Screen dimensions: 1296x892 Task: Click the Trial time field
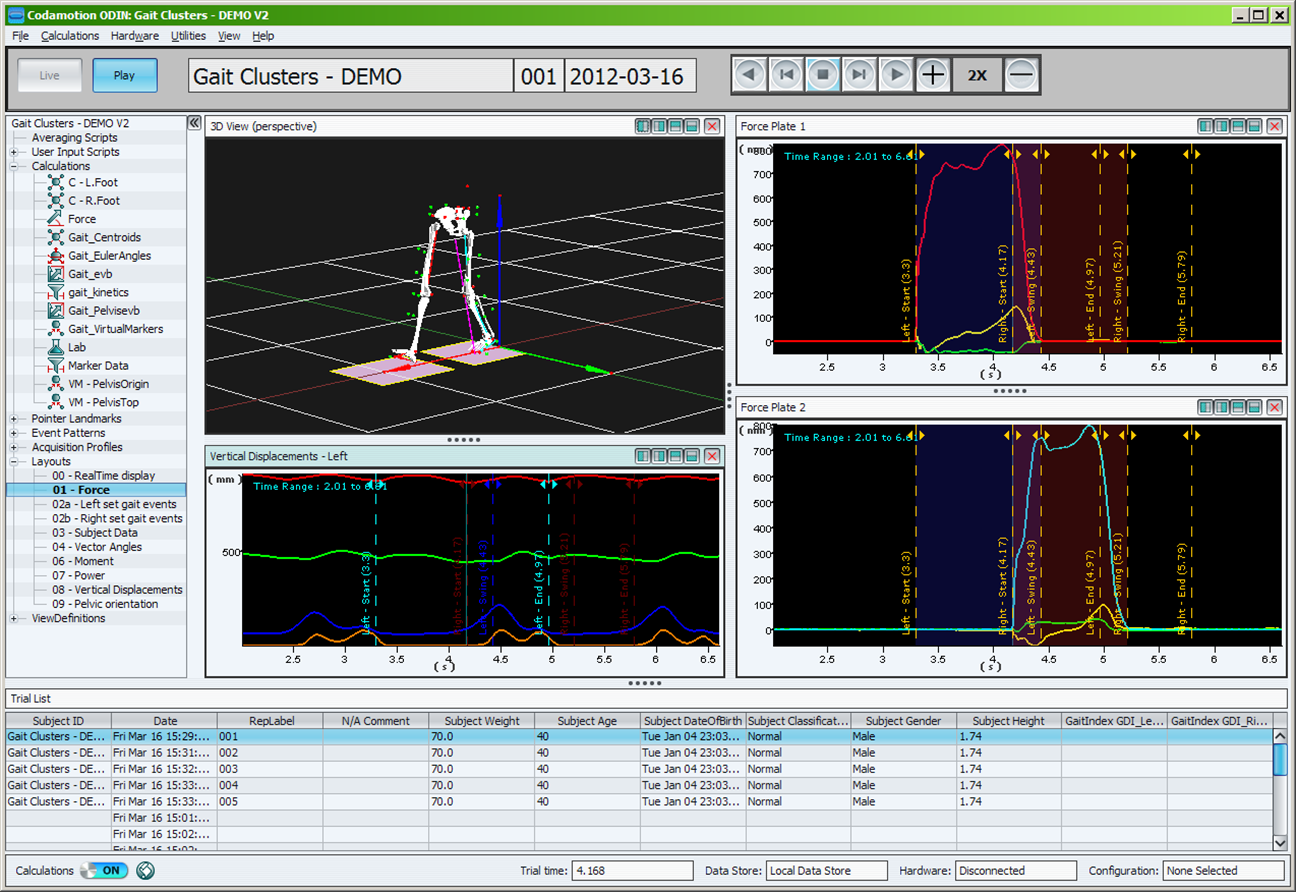point(633,871)
